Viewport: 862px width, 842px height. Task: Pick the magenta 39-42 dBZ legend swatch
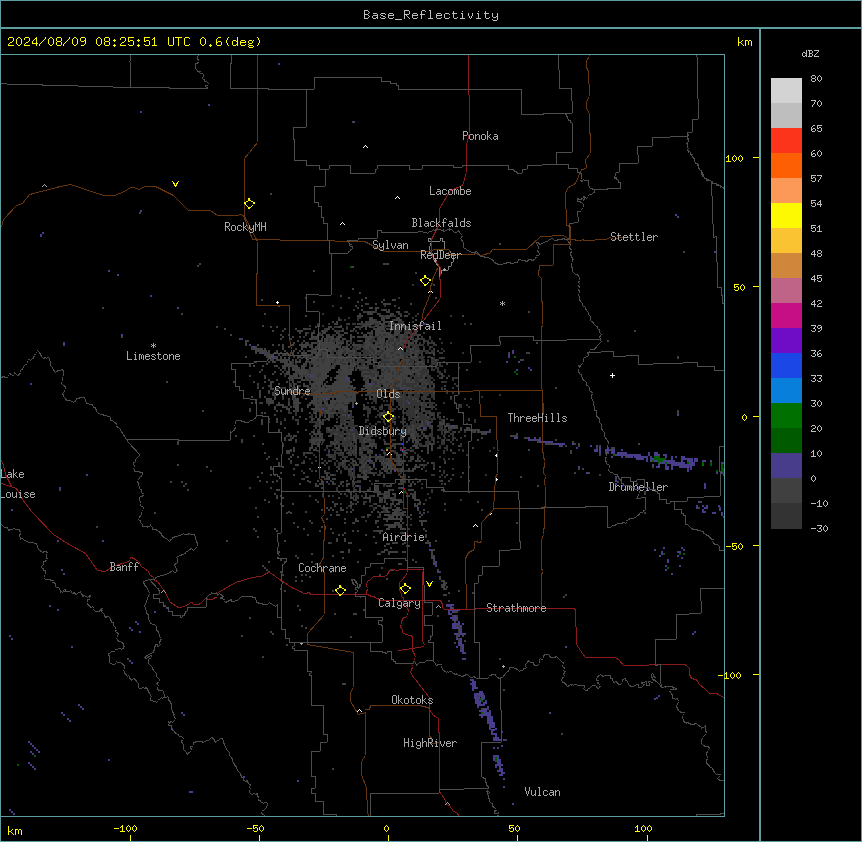(786, 315)
